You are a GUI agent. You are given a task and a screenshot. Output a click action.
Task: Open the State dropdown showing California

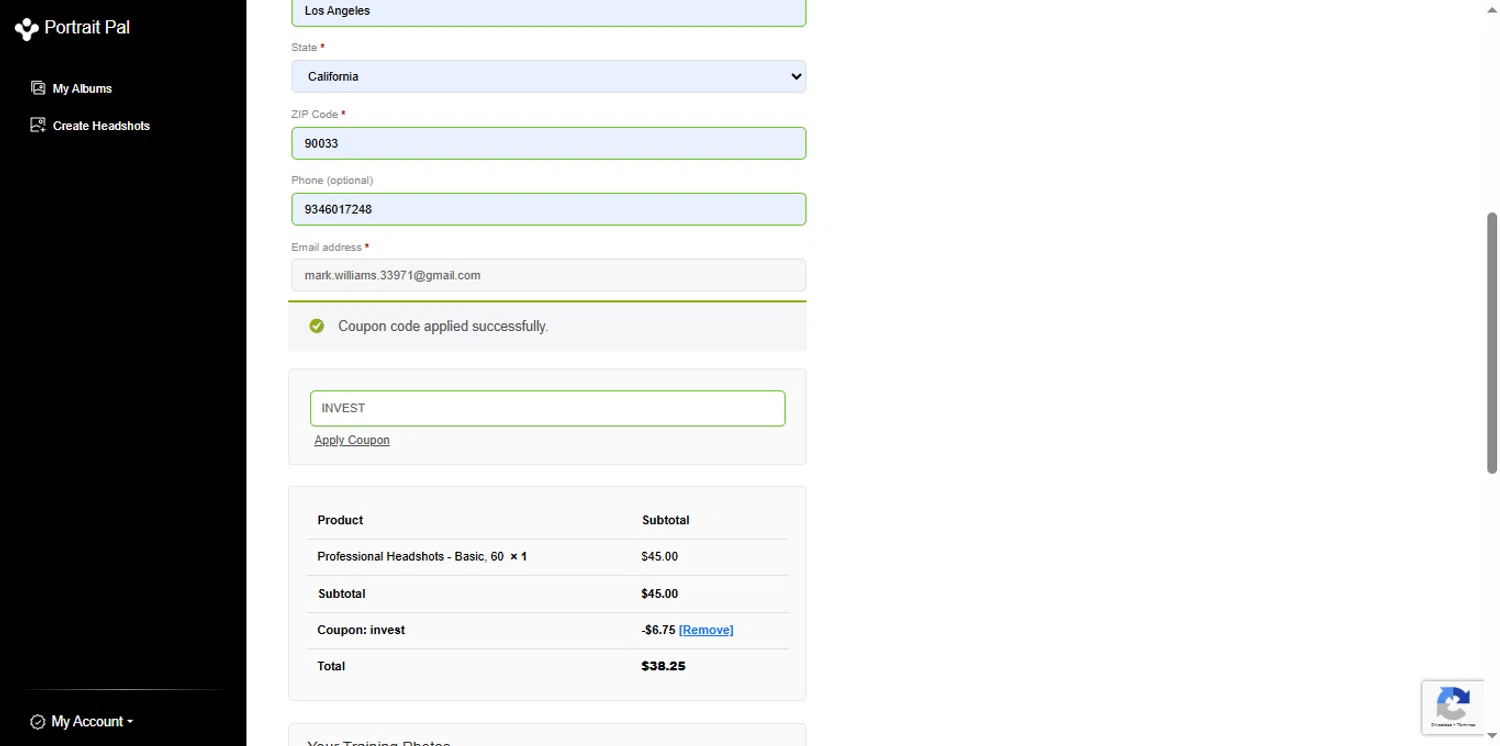point(548,76)
